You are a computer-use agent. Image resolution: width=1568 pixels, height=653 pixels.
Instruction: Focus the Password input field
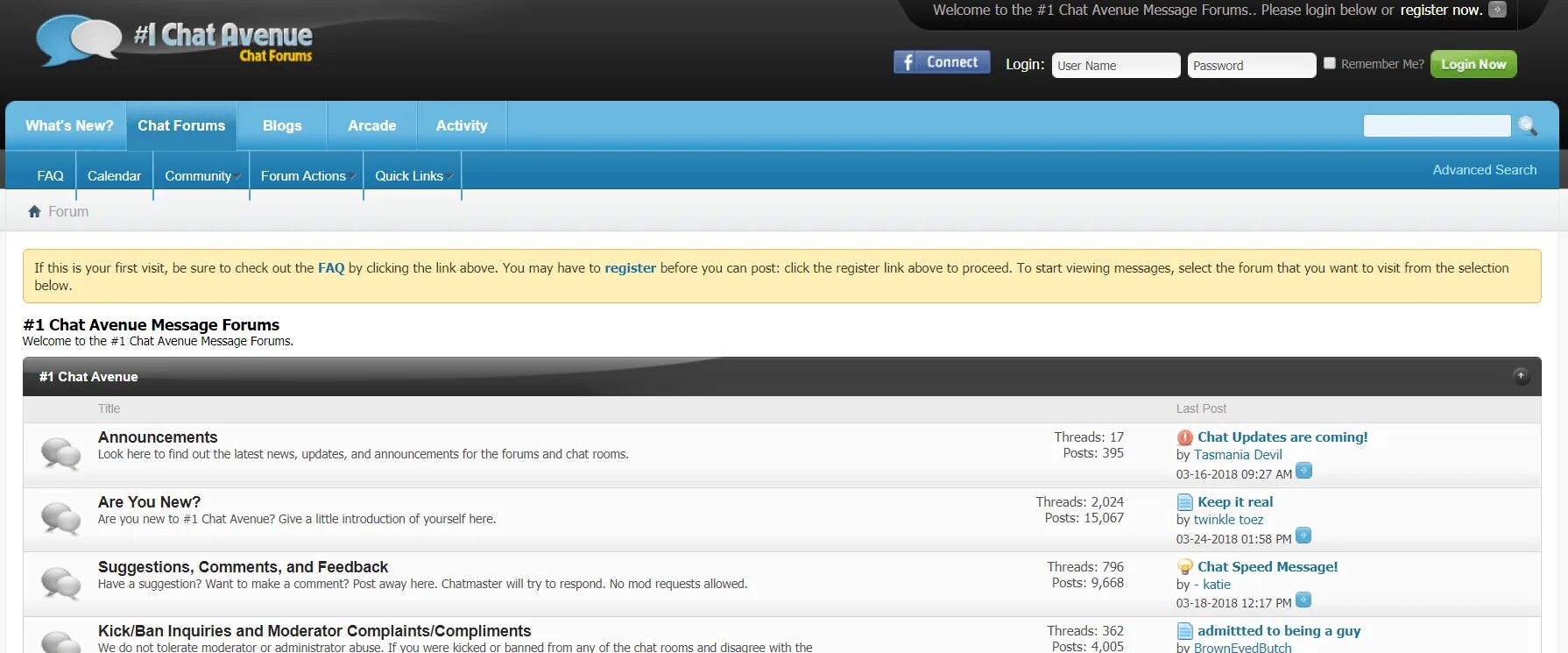click(x=1252, y=66)
